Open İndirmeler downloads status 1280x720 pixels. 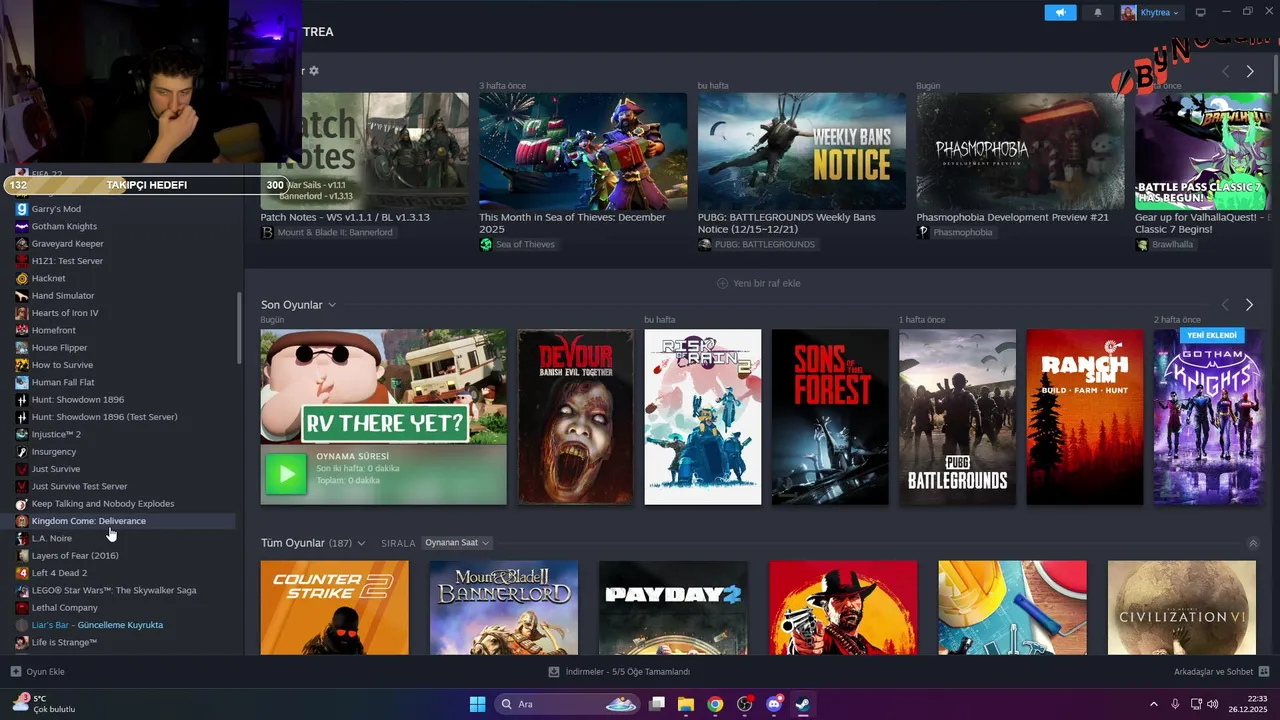pos(620,672)
